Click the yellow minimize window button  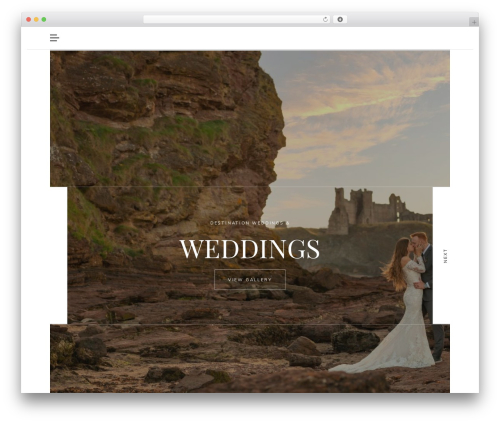[36, 19]
